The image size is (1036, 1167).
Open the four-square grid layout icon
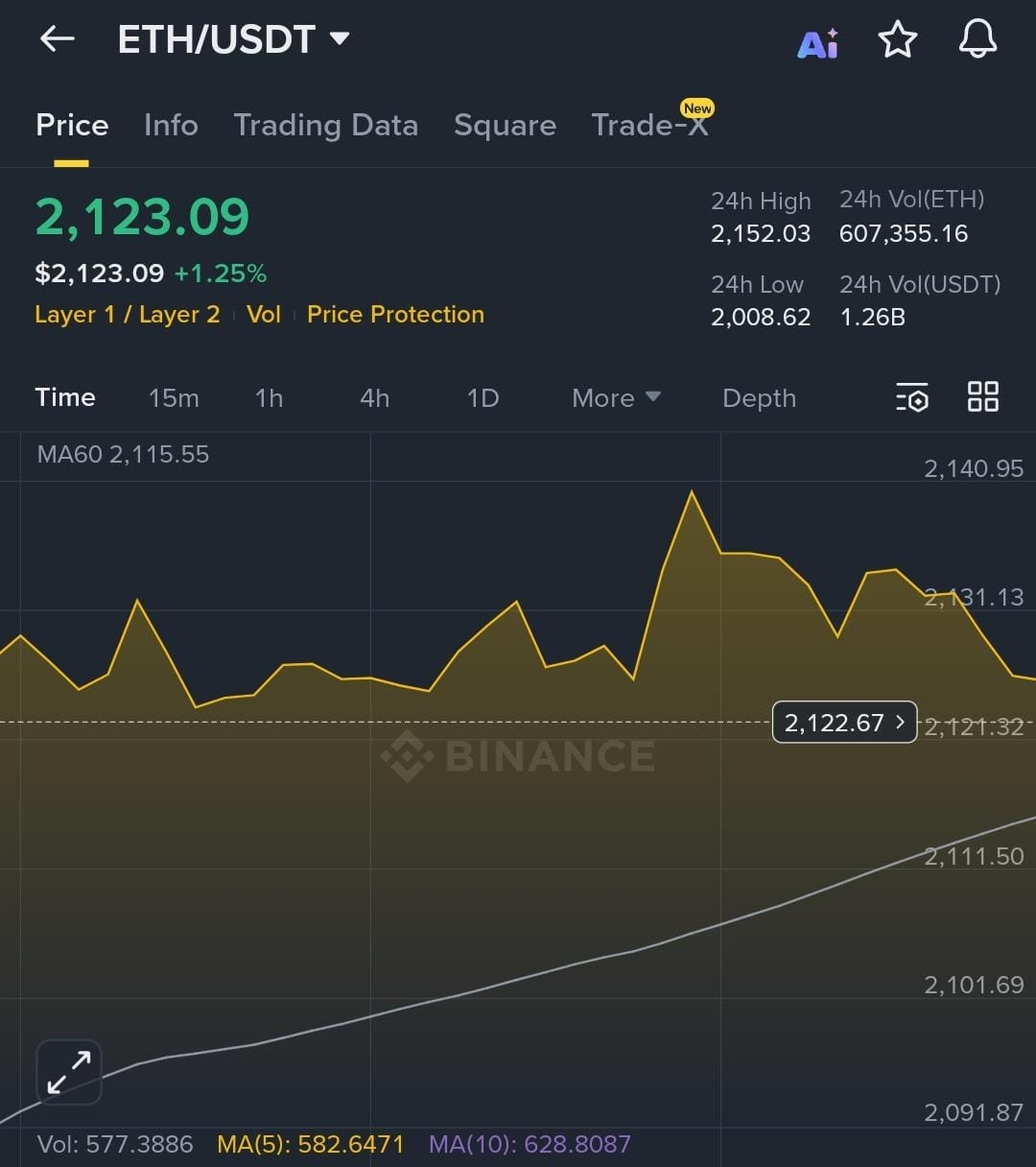click(983, 397)
